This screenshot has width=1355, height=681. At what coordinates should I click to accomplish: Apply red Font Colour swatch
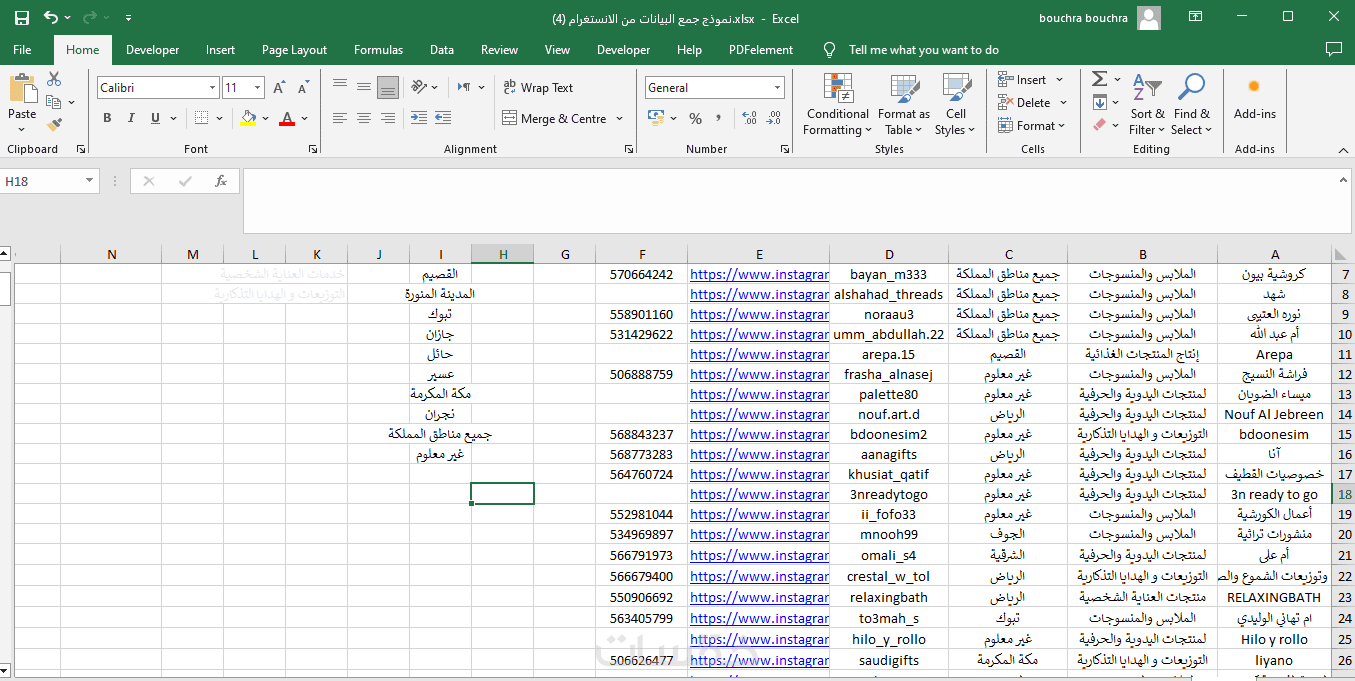287,118
